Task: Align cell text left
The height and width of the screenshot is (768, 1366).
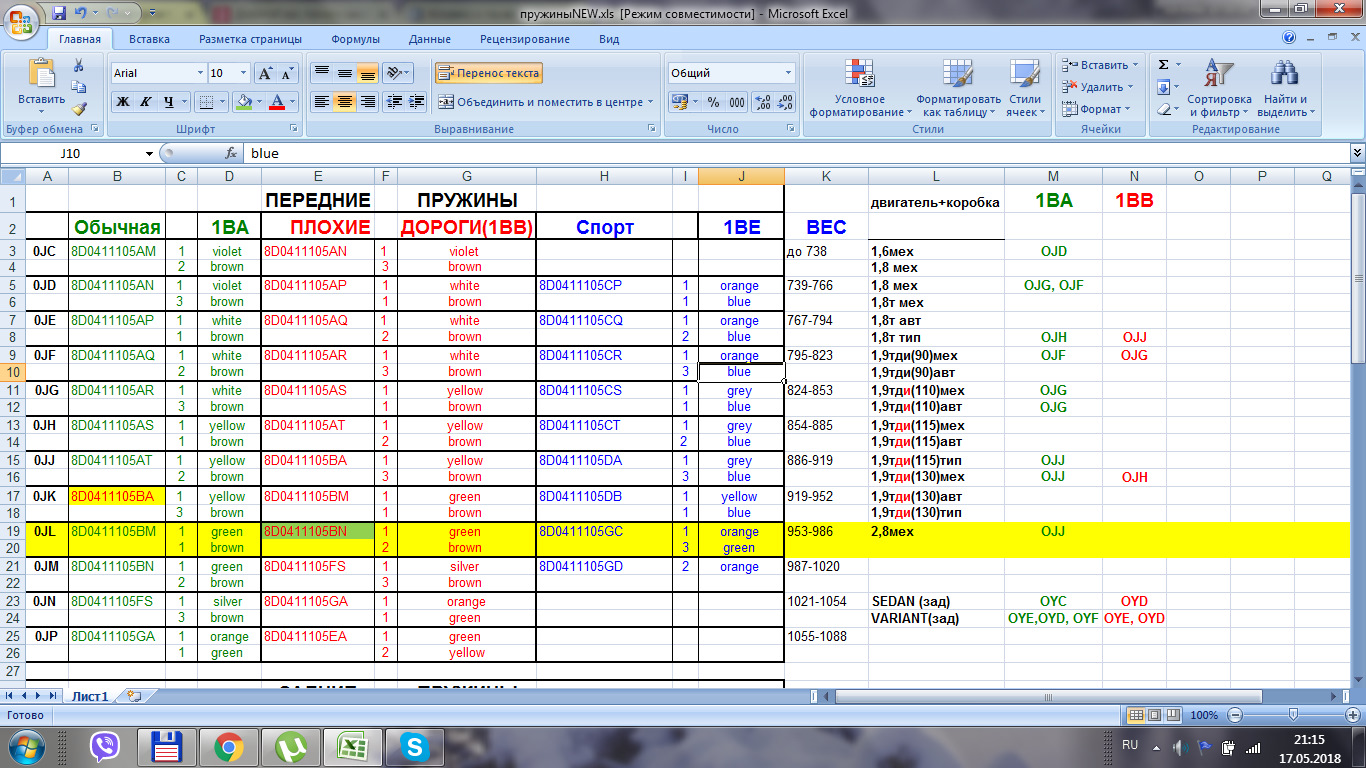Action: [321, 102]
